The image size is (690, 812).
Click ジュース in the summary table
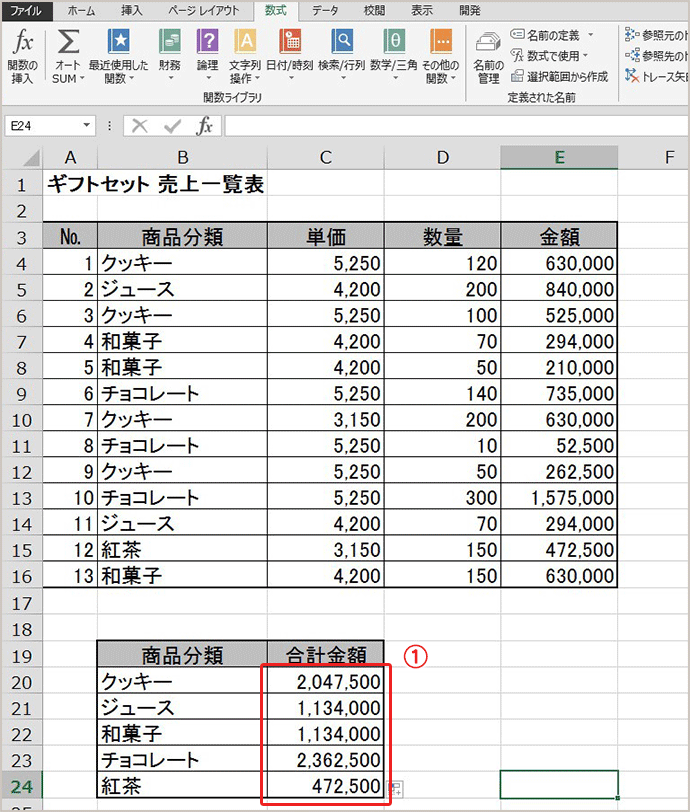[182, 707]
